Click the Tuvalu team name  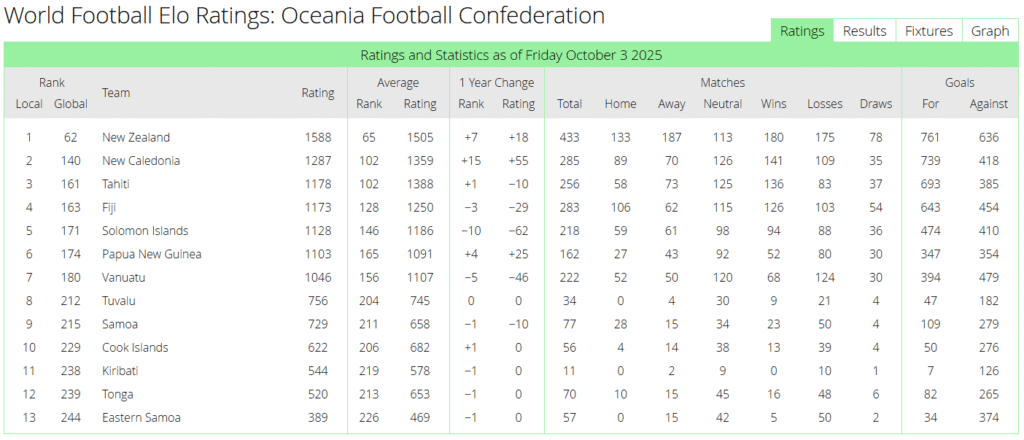pyautogui.click(x=119, y=301)
